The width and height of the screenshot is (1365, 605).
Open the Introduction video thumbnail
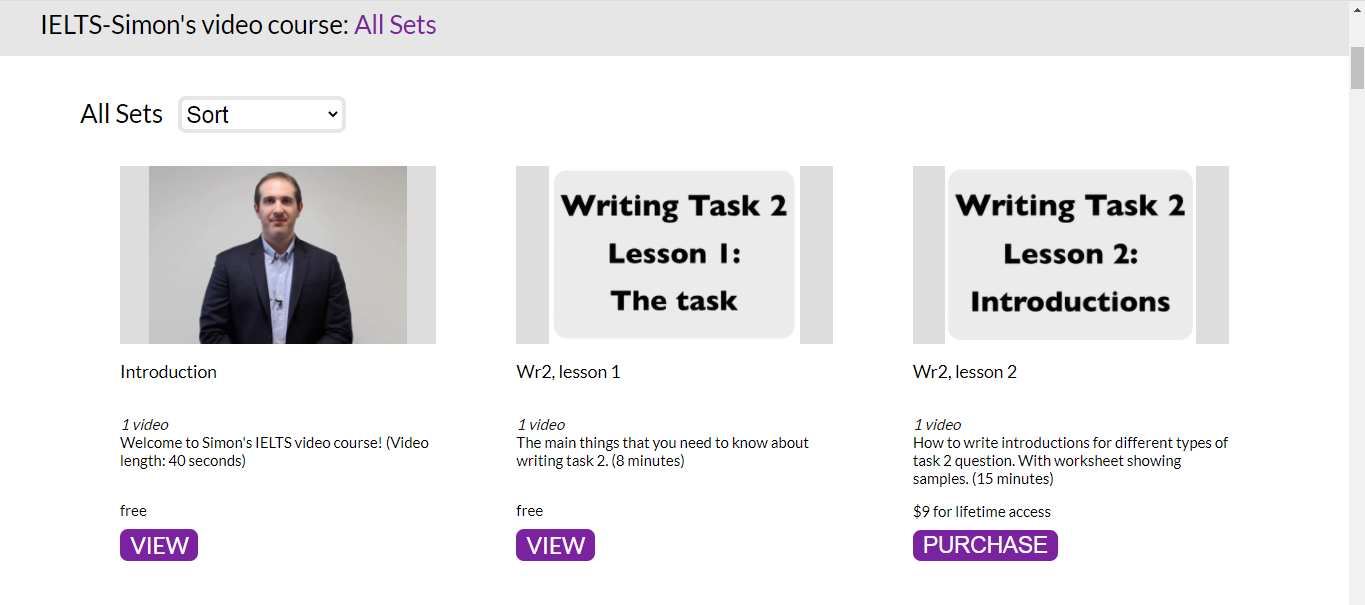click(x=278, y=255)
